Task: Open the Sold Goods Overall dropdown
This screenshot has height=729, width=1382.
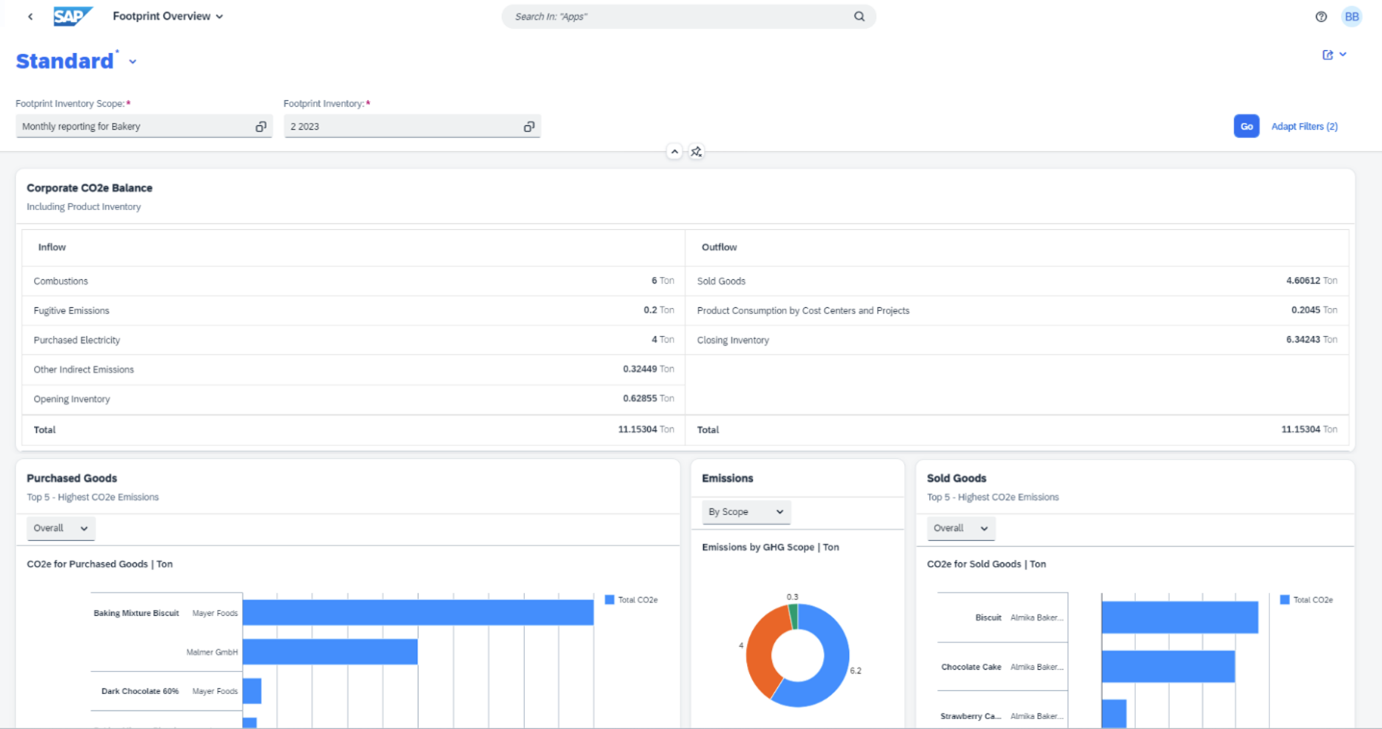Action: pos(960,528)
